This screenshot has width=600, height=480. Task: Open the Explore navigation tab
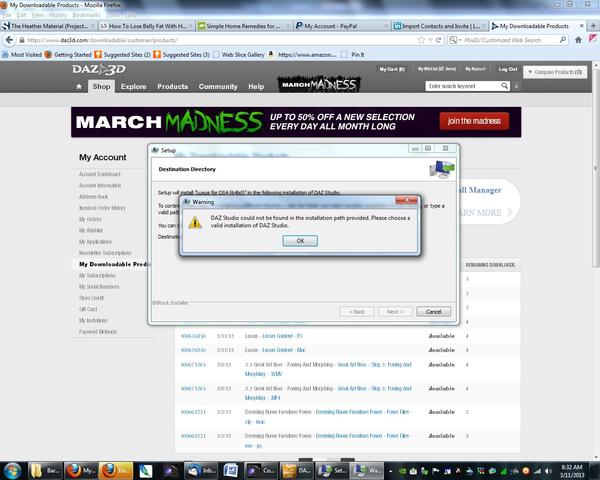[x=134, y=87]
